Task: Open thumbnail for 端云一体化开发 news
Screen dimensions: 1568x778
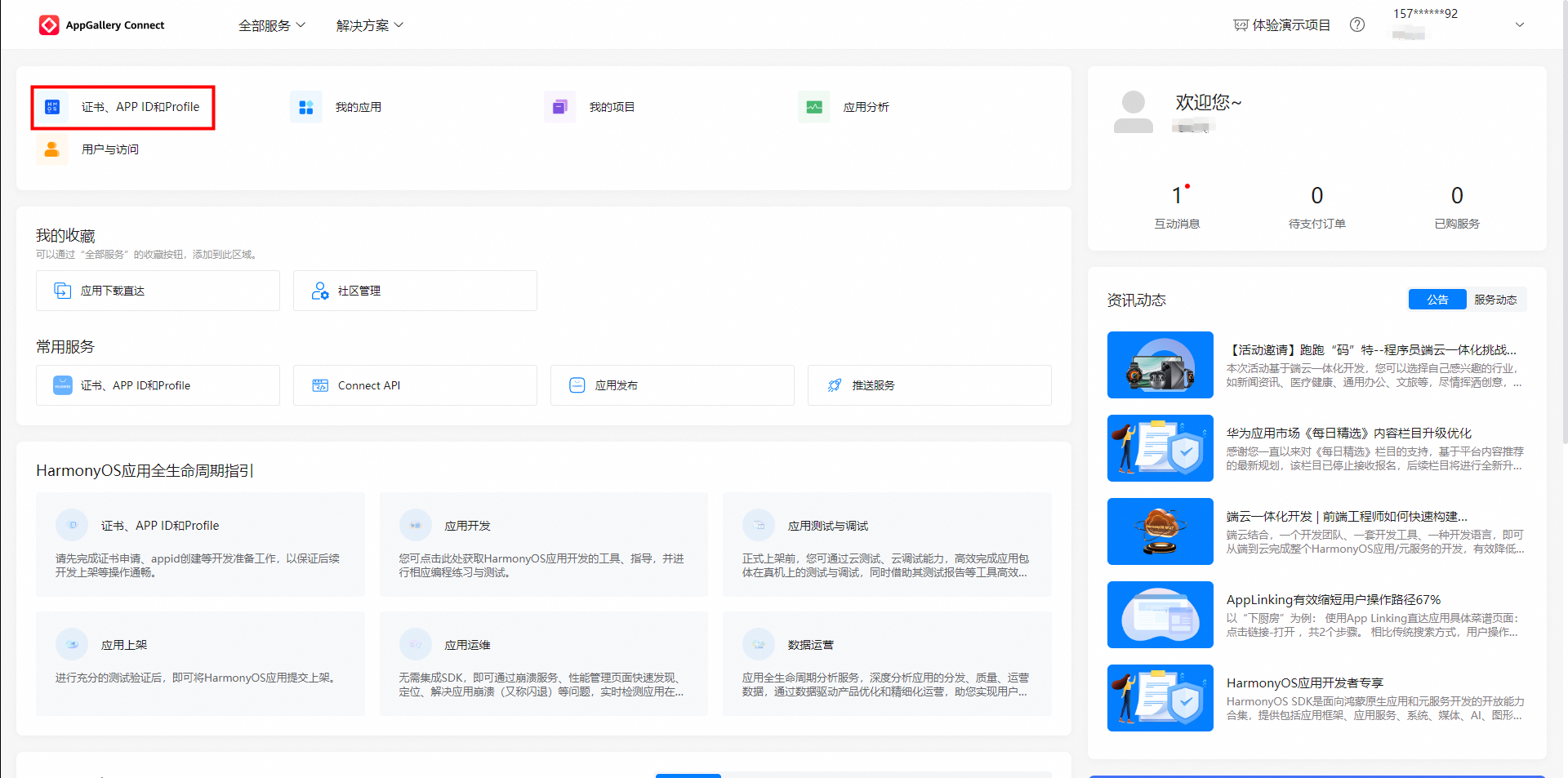Action: (x=1160, y=531)
